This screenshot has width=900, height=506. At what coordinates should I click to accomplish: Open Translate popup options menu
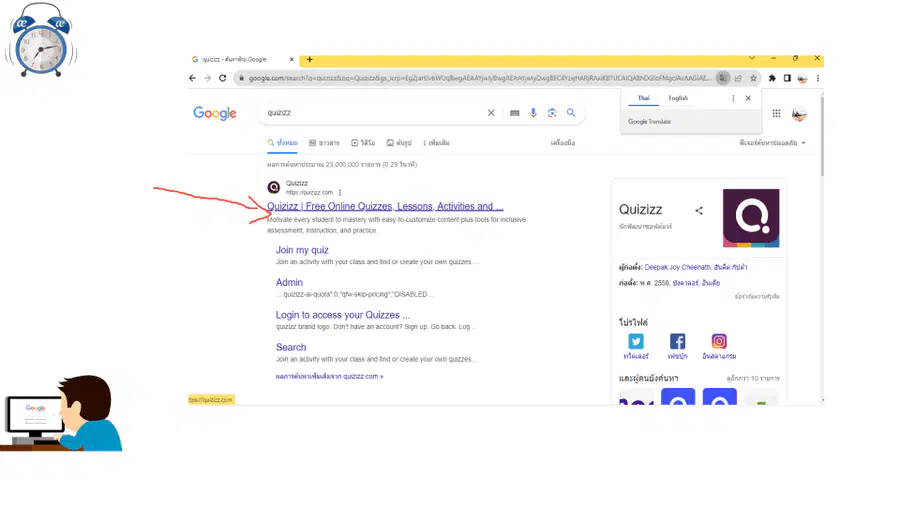coord(733,98)
